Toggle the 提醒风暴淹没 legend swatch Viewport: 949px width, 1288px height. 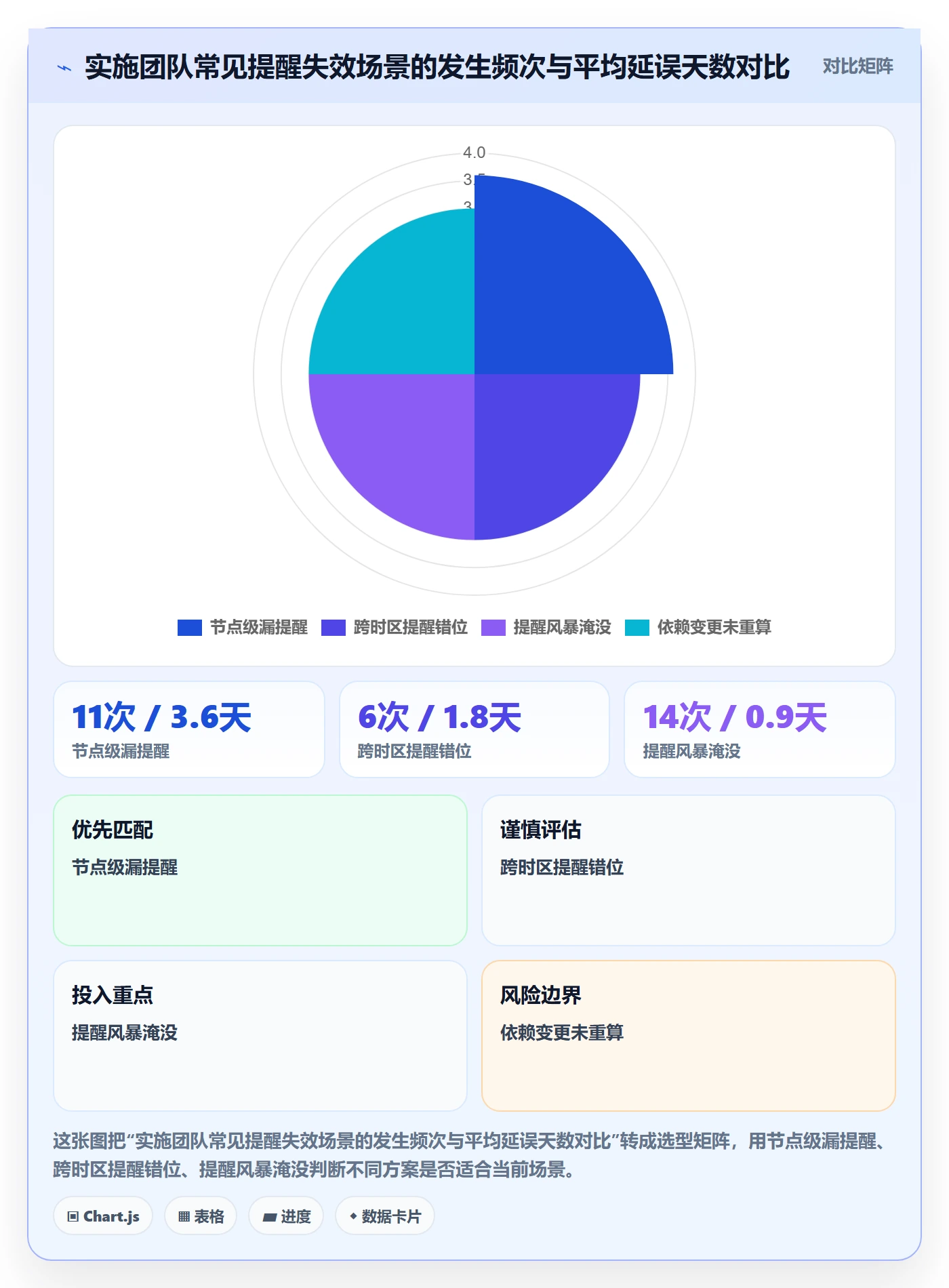coord(493,628)
